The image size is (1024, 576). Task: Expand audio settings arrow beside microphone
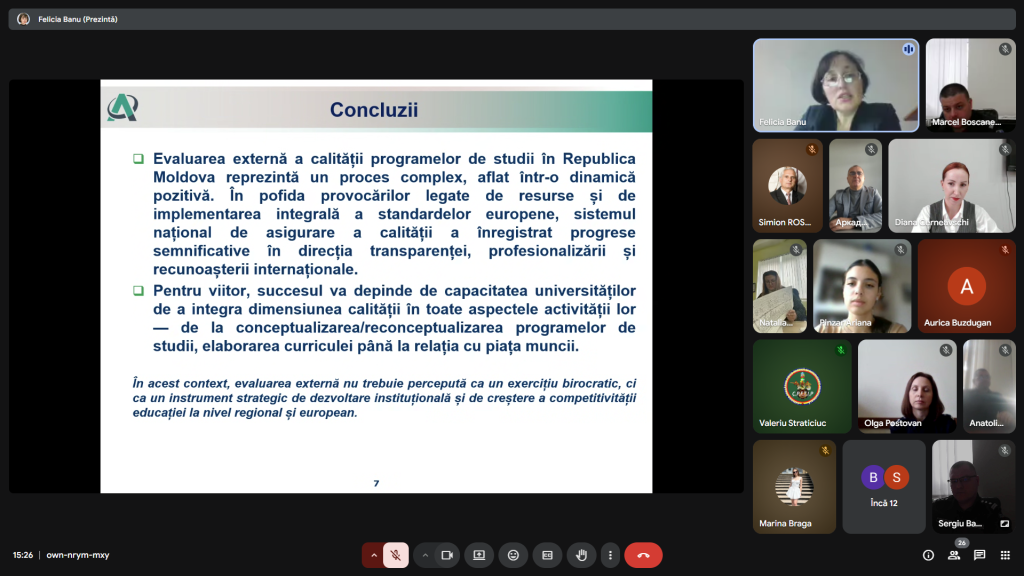(373, 555)
